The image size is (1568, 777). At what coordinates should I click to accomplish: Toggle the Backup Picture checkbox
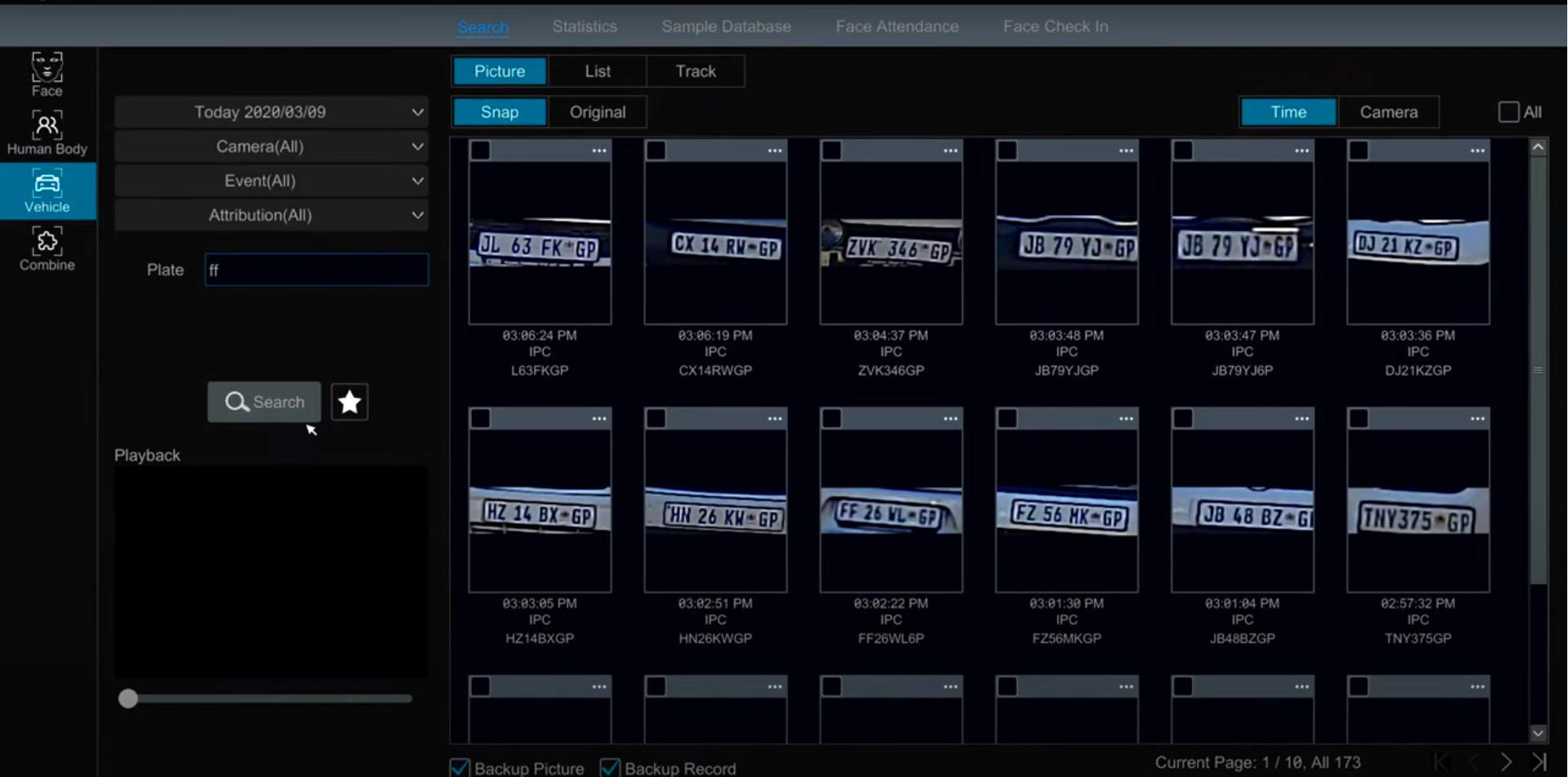459,768
